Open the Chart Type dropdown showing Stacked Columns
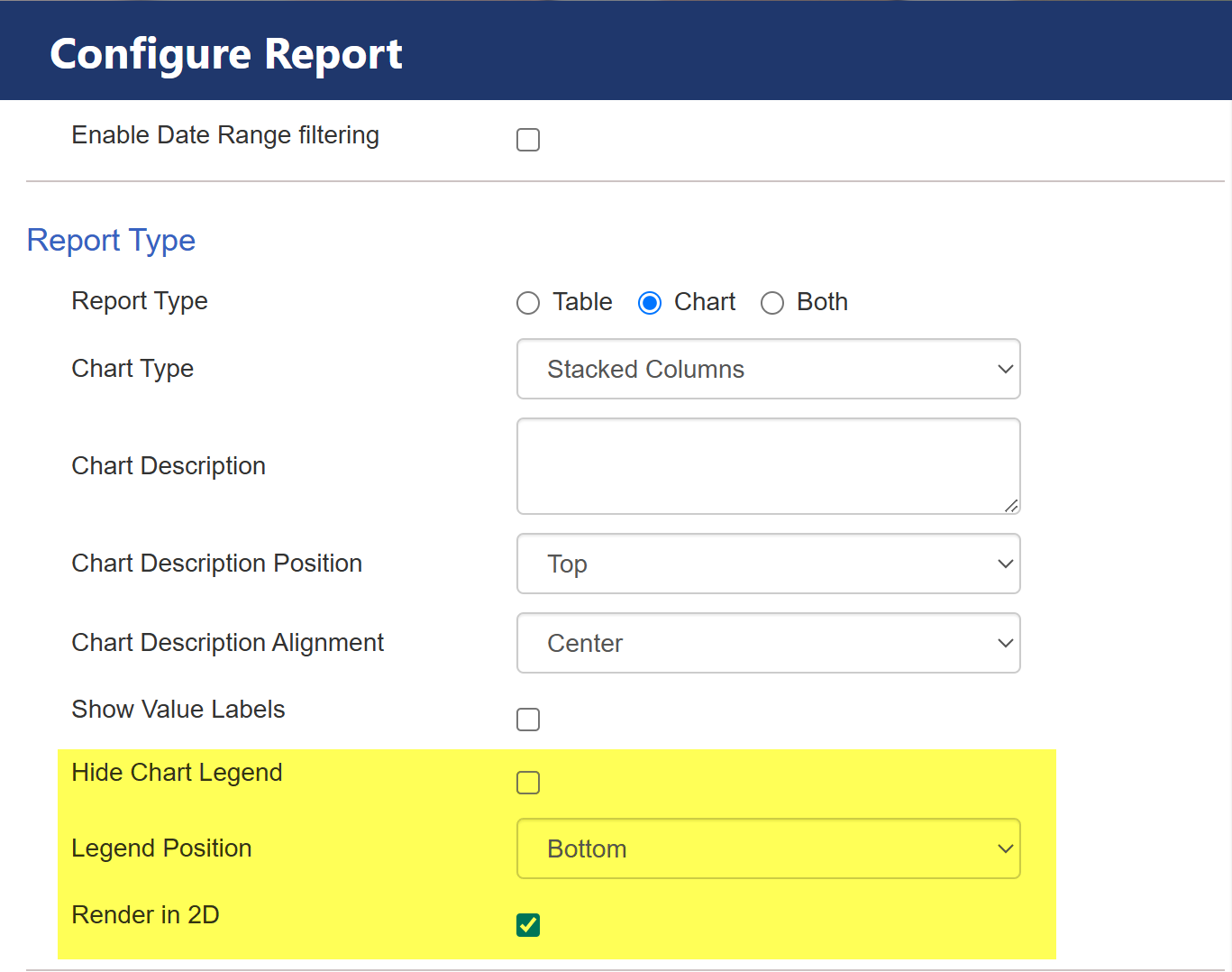The width and height of the screenshot is (1232, 972). pyautogui.click(x=768, y=369)
